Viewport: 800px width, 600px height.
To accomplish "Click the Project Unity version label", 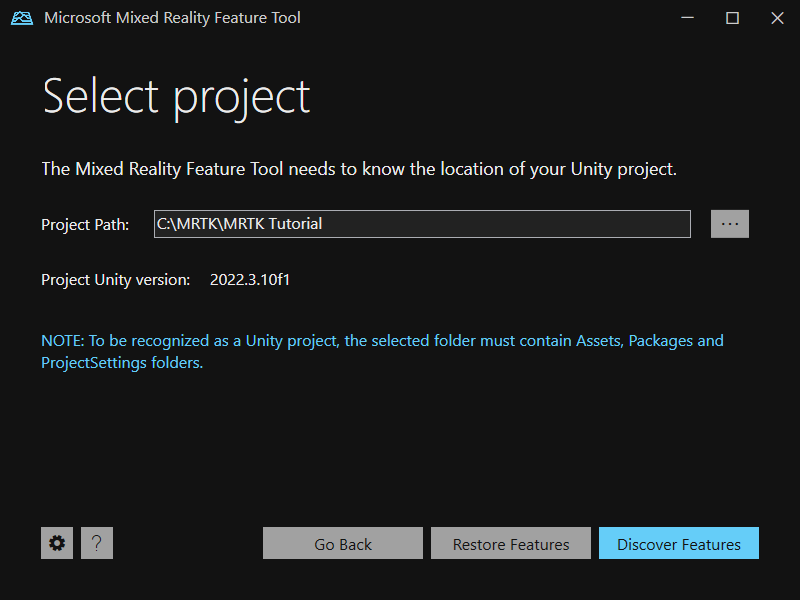I will [x=115, y=280].
